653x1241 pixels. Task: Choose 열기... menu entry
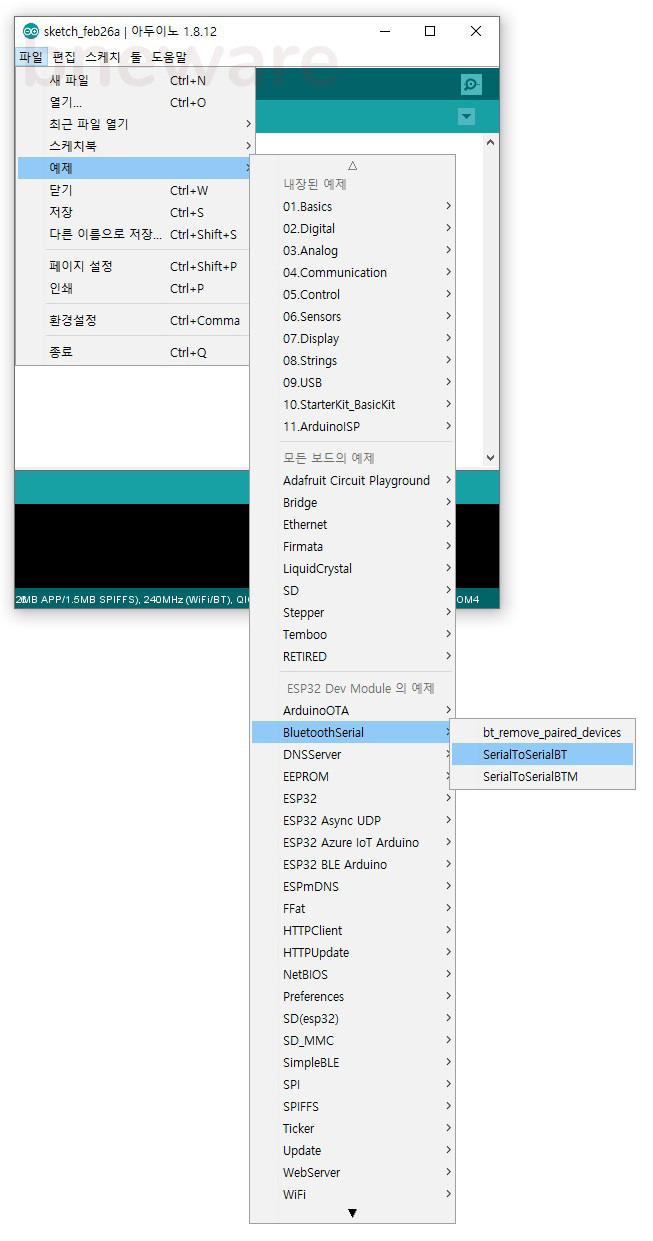[x=134, y=102]
